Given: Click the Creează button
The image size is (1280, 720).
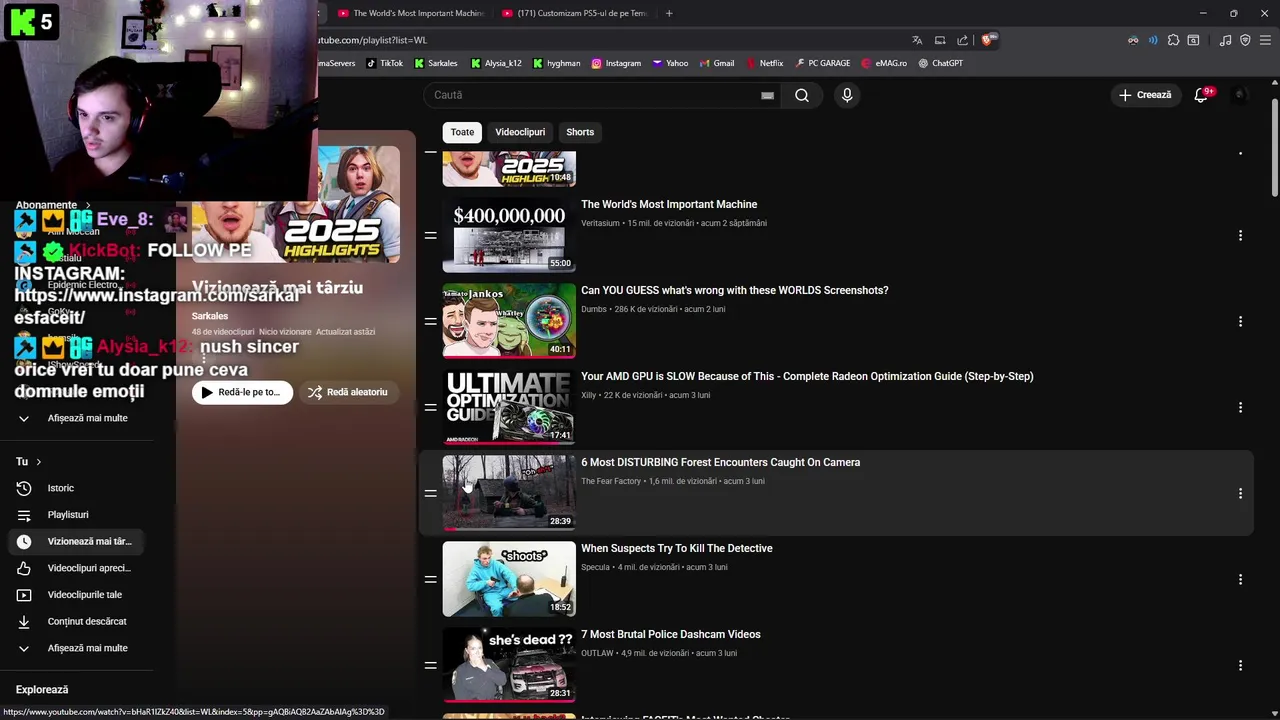Looking at the screenshot, I should coord(1145,95).
